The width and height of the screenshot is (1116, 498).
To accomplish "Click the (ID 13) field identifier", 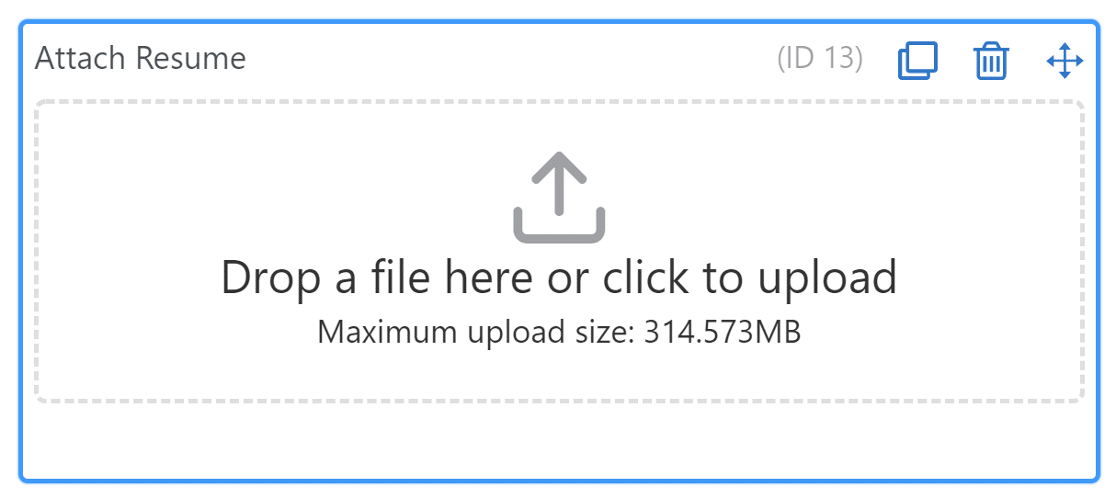I will click(x=820, y=58).
